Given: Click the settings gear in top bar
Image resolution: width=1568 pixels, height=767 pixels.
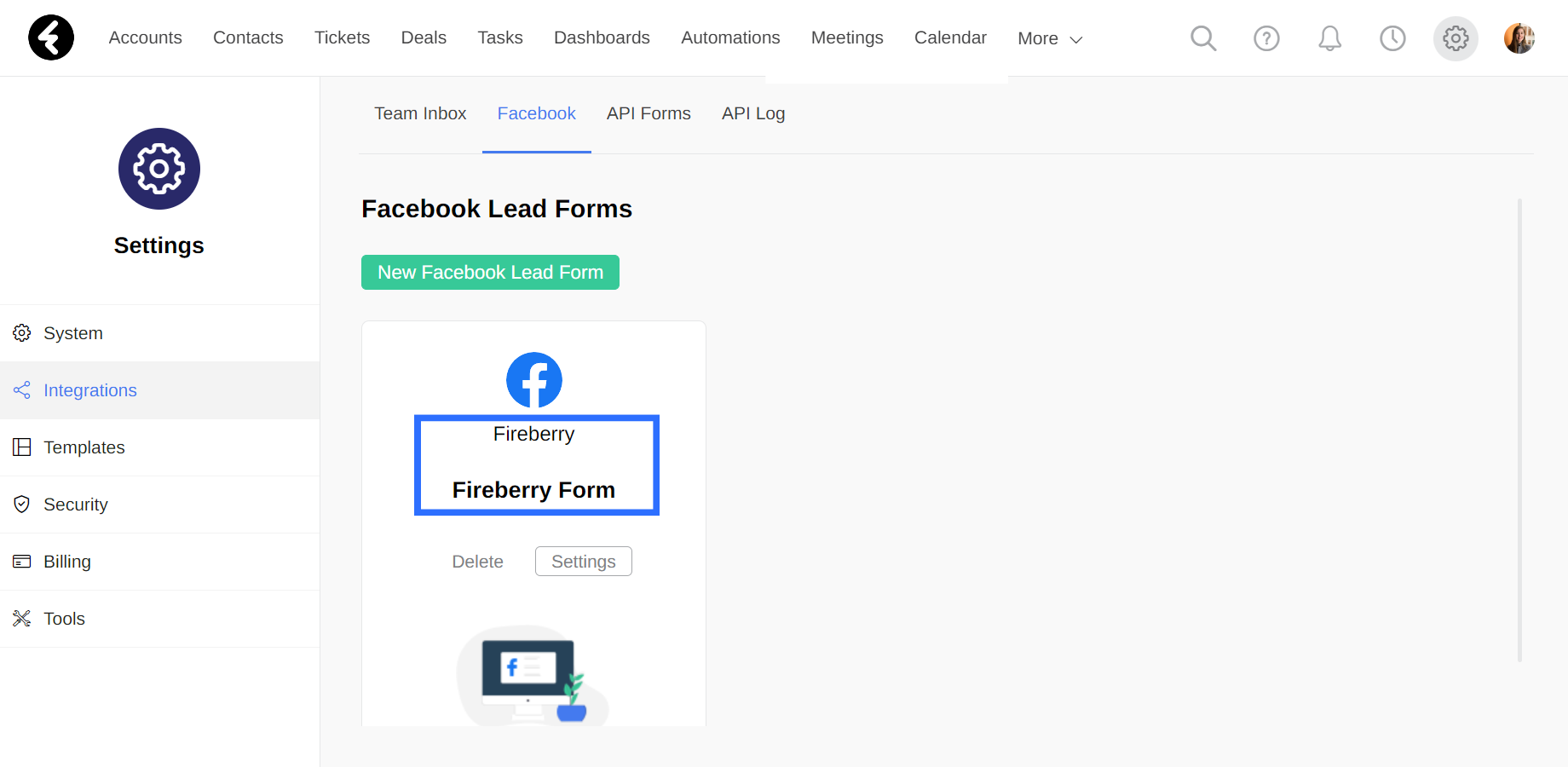Looking at the screenshot, I should tap(1456, 38).
